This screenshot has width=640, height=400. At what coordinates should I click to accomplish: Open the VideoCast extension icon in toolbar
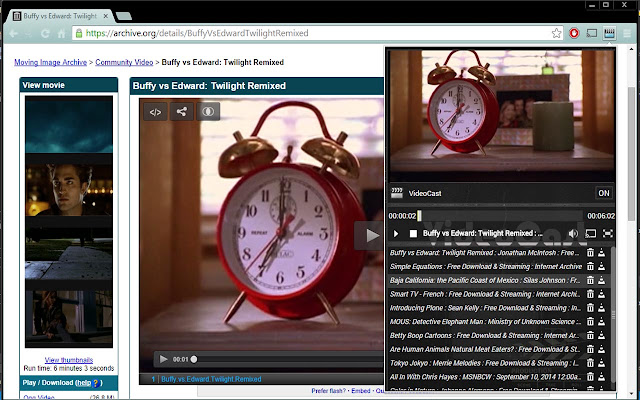(x=609, y=33)
